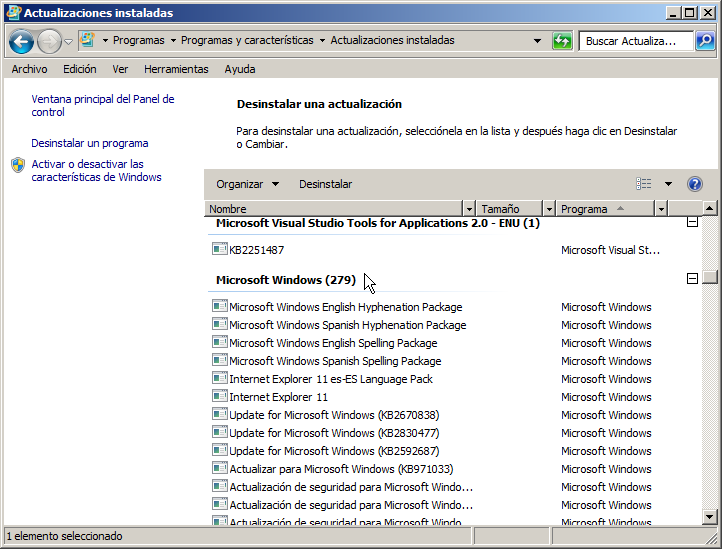Viewport: 722px width, 549px height.
Task: Open Desinstalar un programa link
Action: click(x=90, y=143)
